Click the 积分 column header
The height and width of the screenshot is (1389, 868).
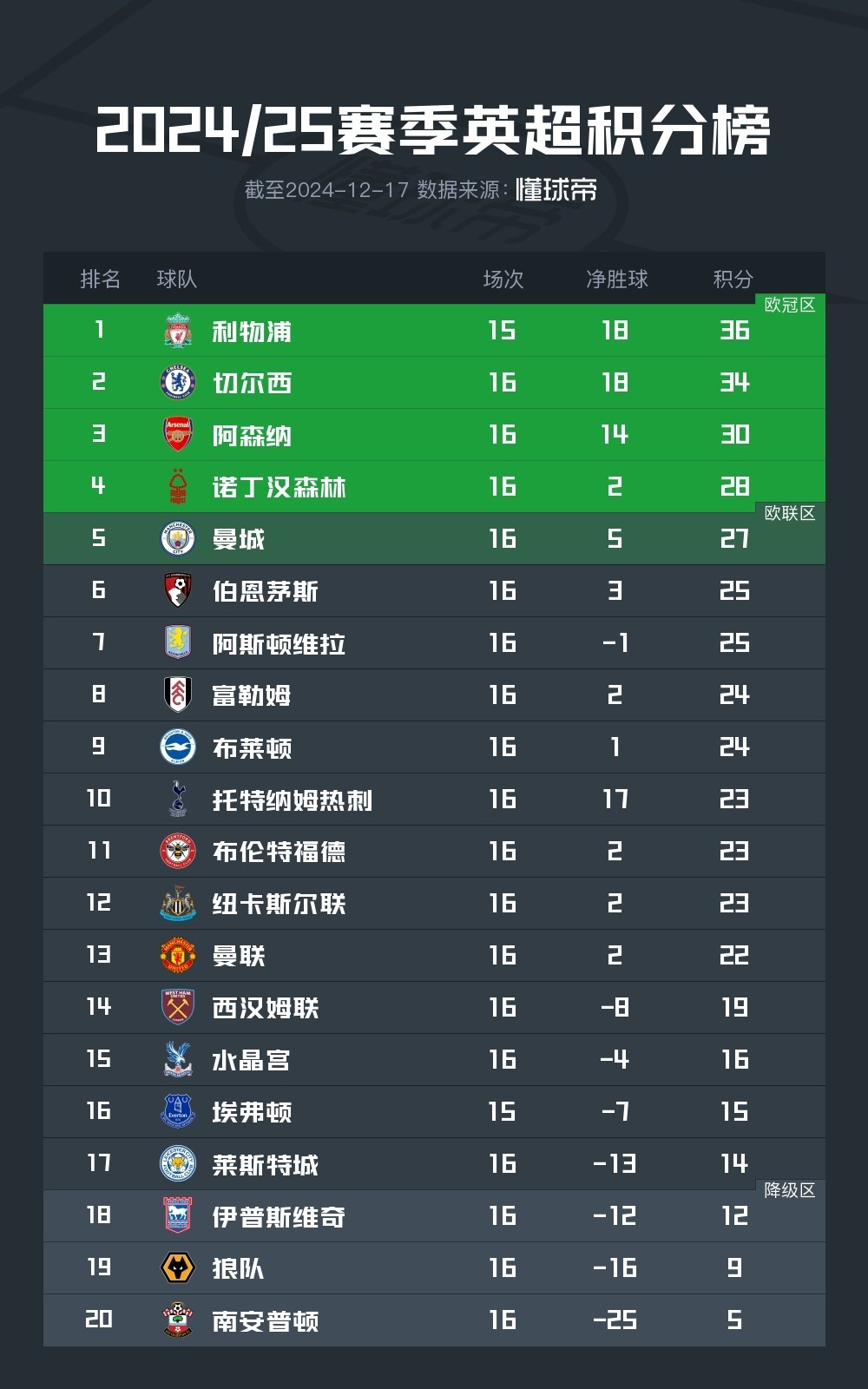[x=733, y=279]
